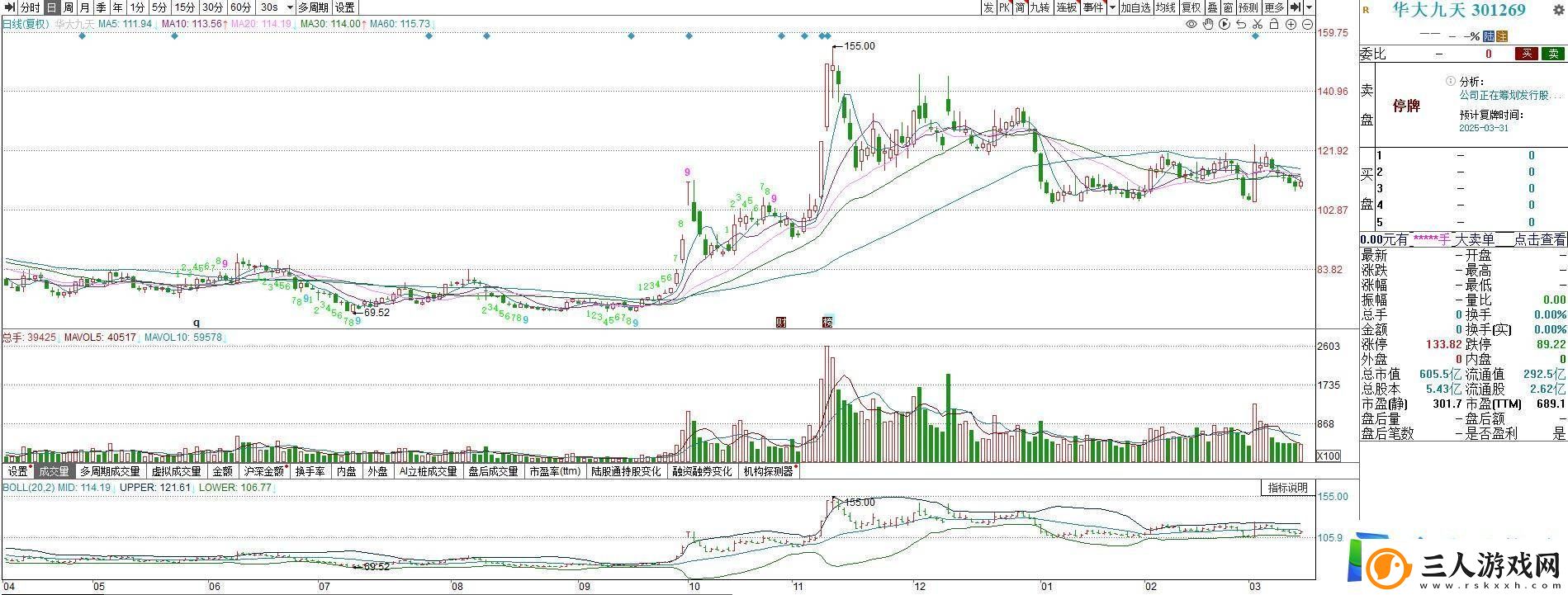The width and height of the screenshot is (1568, 595).
Task: Open settings gear beside stock name
Action: pos(1558,10)
